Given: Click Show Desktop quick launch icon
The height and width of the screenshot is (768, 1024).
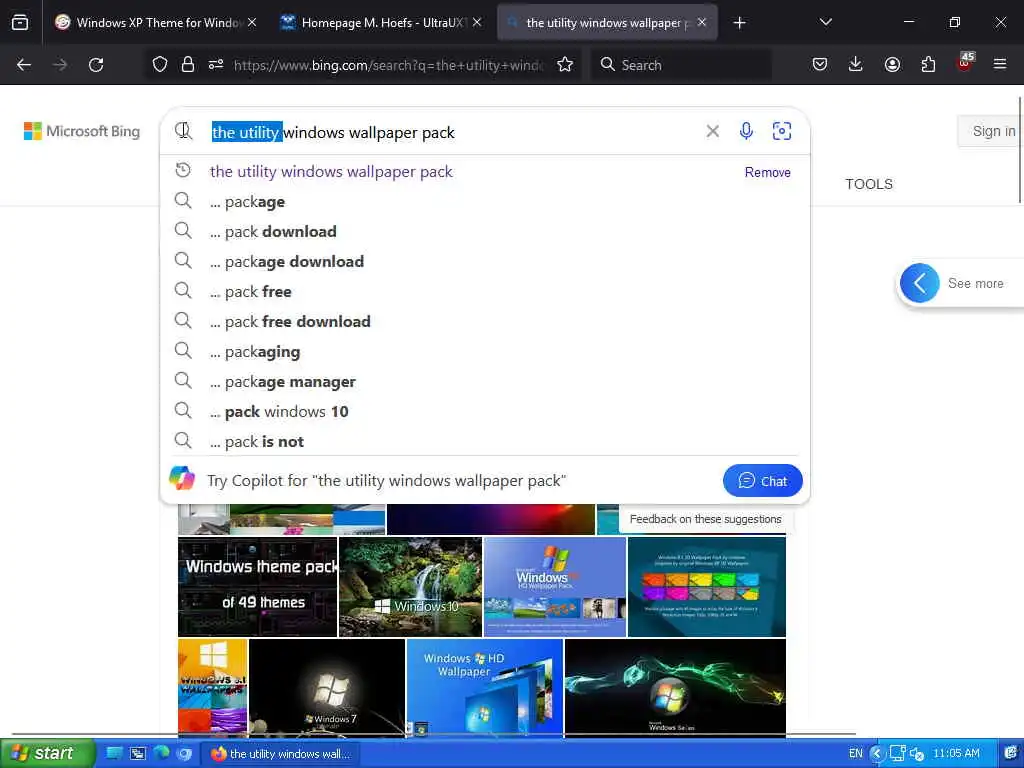Looking at the screenshot, I should [114, 754].
